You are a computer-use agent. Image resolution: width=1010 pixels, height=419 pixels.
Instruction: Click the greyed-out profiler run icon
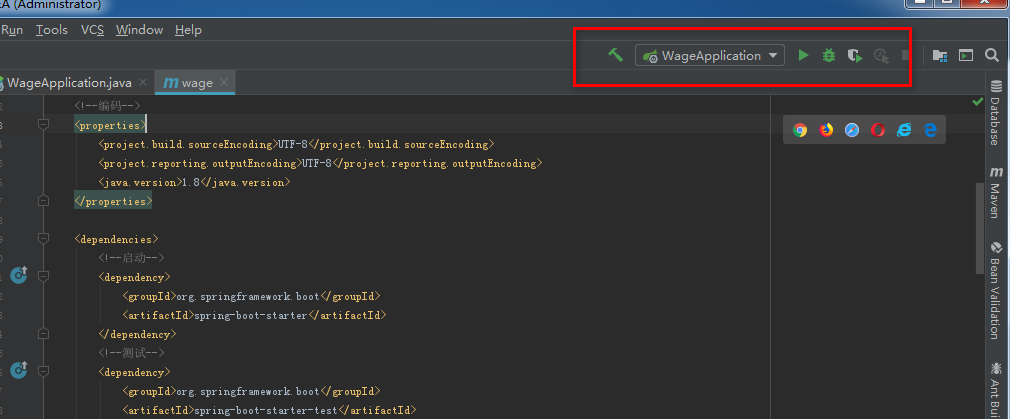[881, 56]
